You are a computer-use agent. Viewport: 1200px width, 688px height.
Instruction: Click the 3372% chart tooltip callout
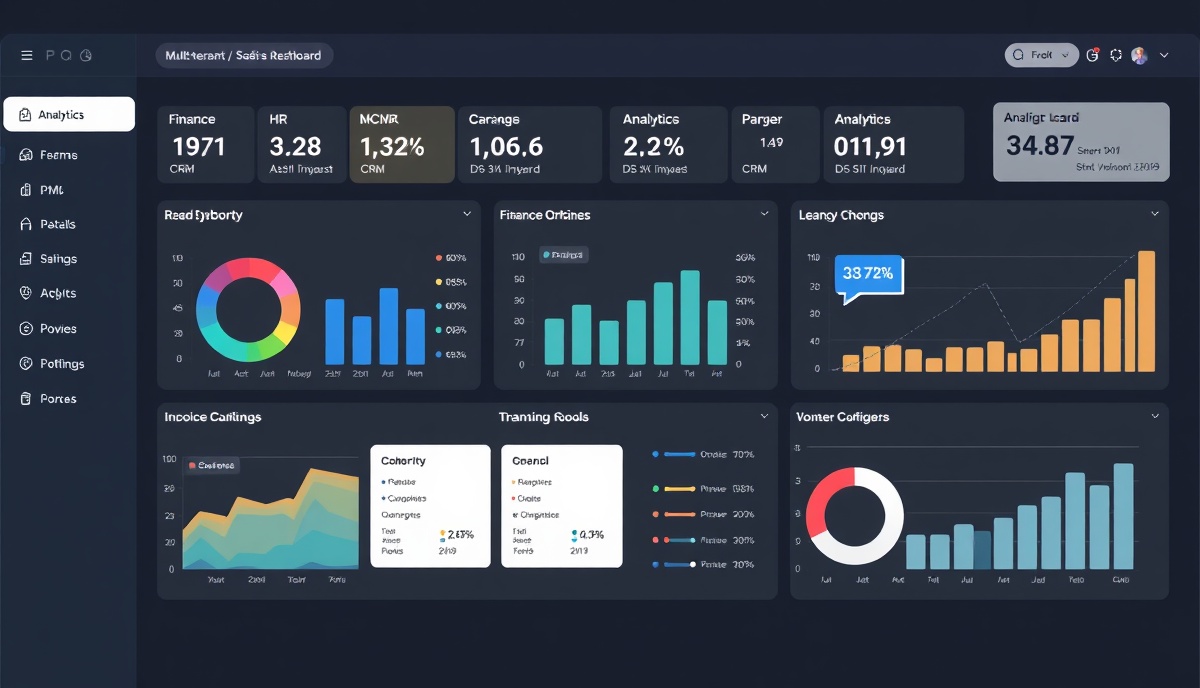click(x=866, y=271)
